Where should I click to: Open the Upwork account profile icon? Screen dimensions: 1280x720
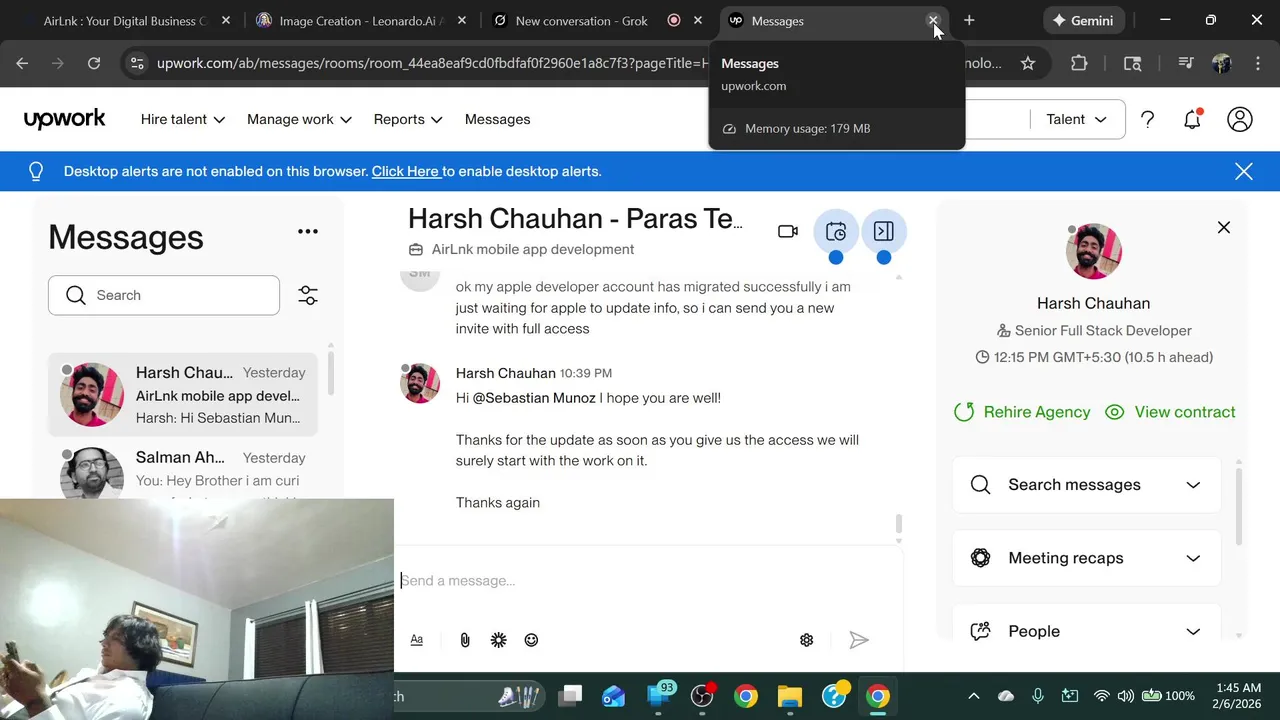point(1240,120)
